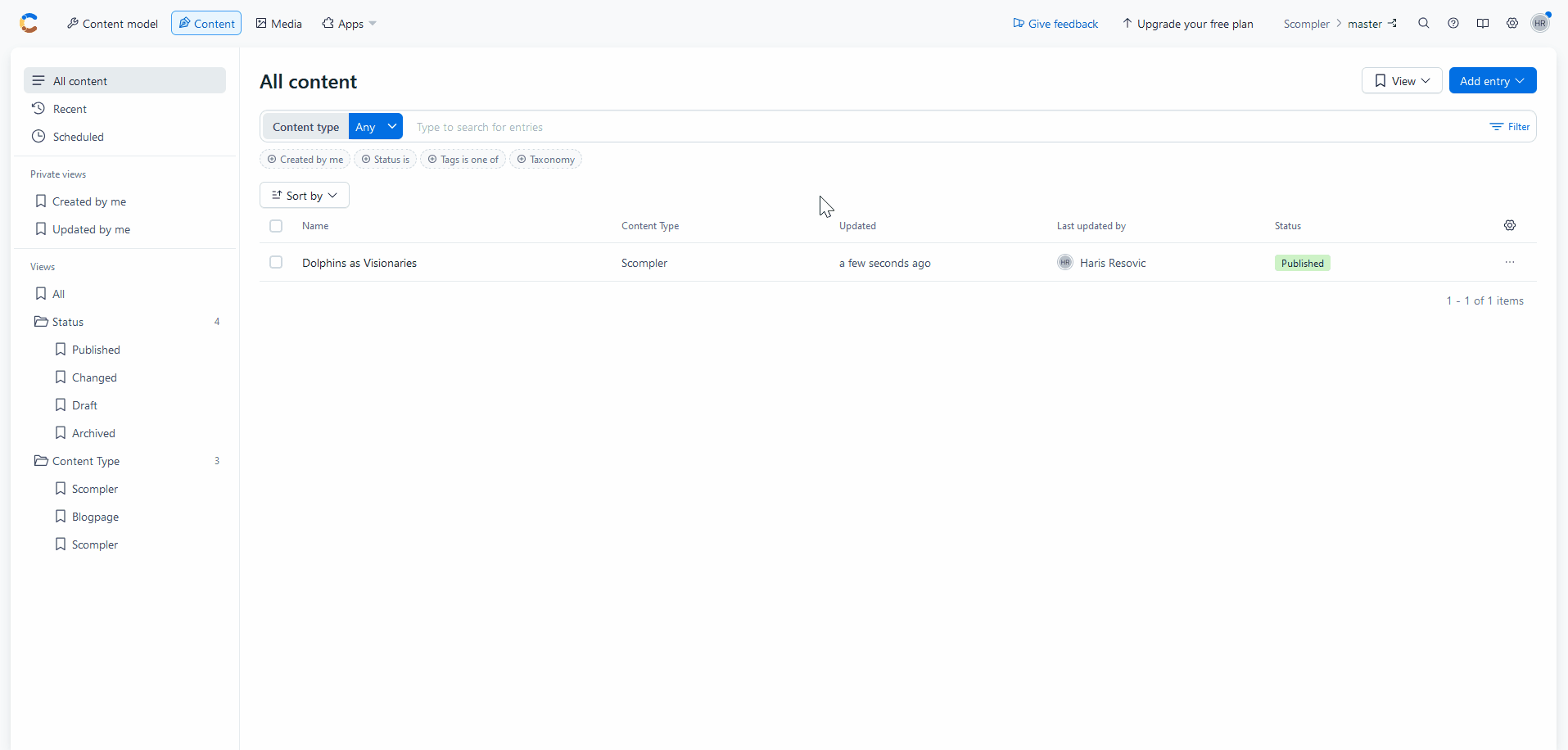The image size is (1568, 750).
Task: Check the Dolphins as Visionaries row checkbox
Action: tap(276, 263)
